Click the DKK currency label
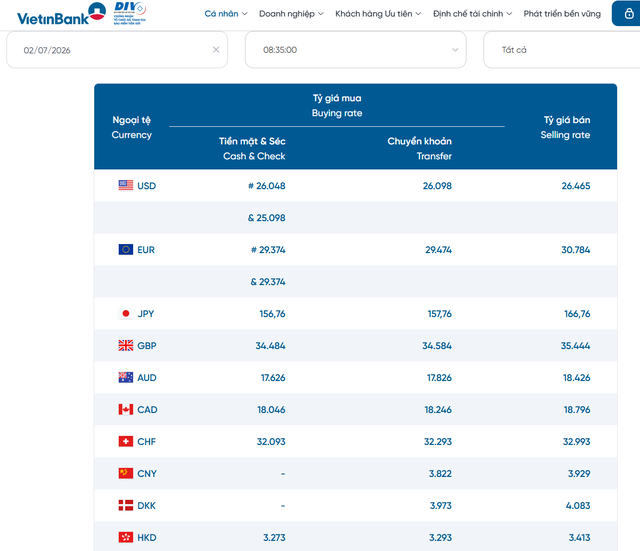The image size is (640, 551). [x=146, y=506]
